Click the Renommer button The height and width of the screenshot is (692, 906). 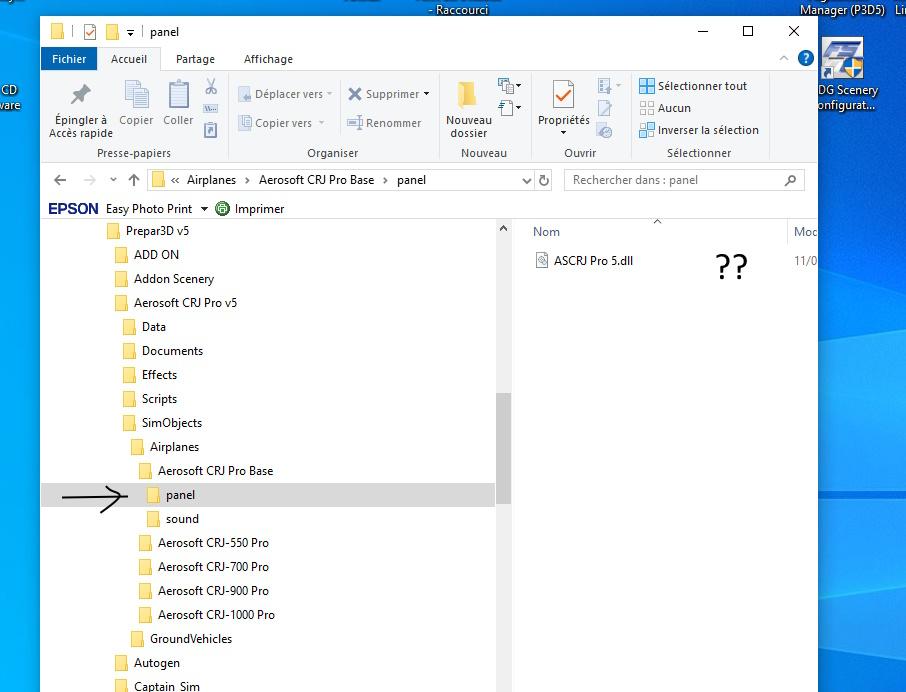click(384, 122)
